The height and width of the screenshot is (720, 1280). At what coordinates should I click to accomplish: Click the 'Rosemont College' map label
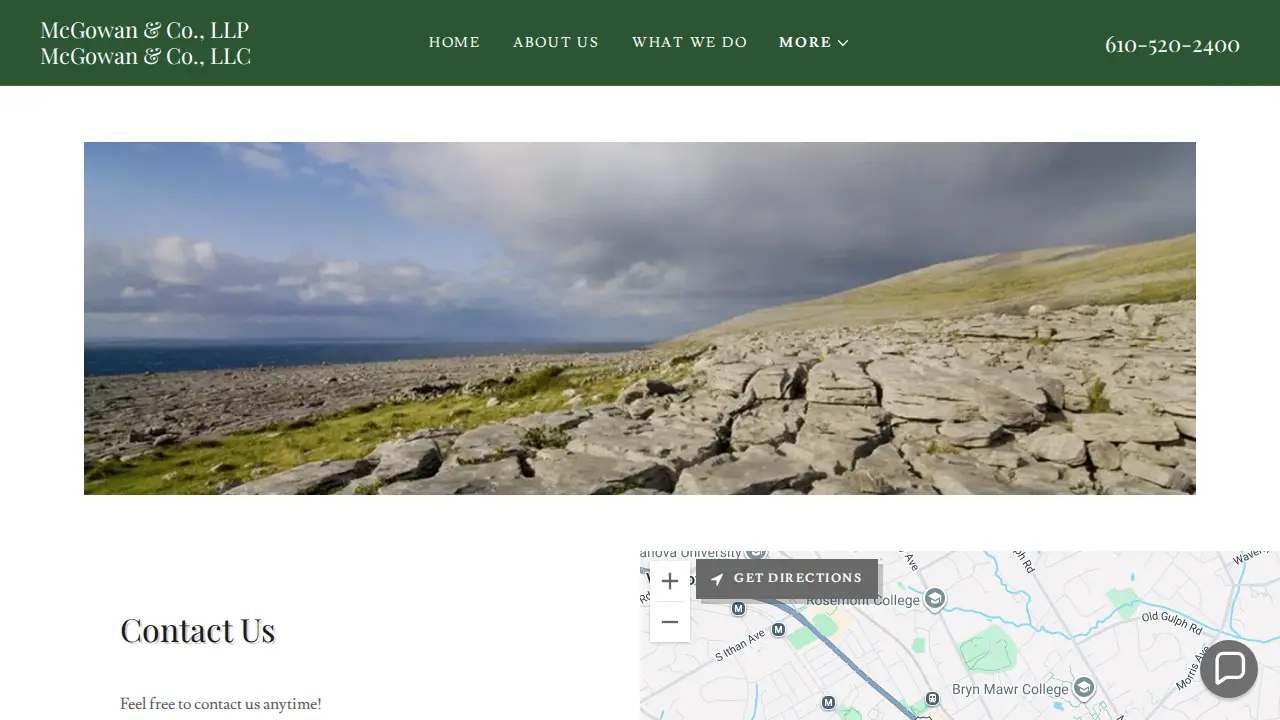pyautogui.click(x=863, y=600)
